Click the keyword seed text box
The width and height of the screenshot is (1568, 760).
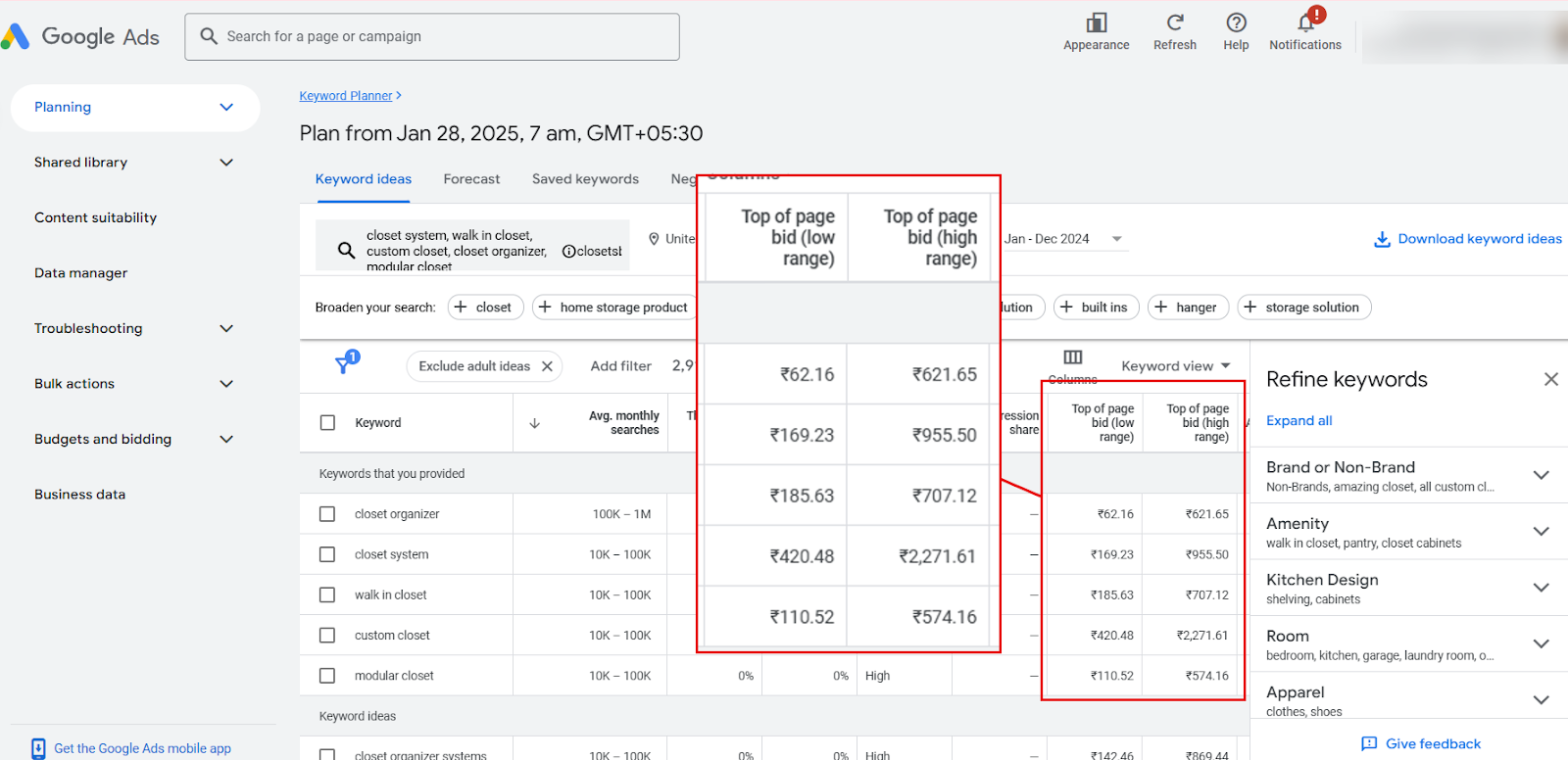coord(472,245)
